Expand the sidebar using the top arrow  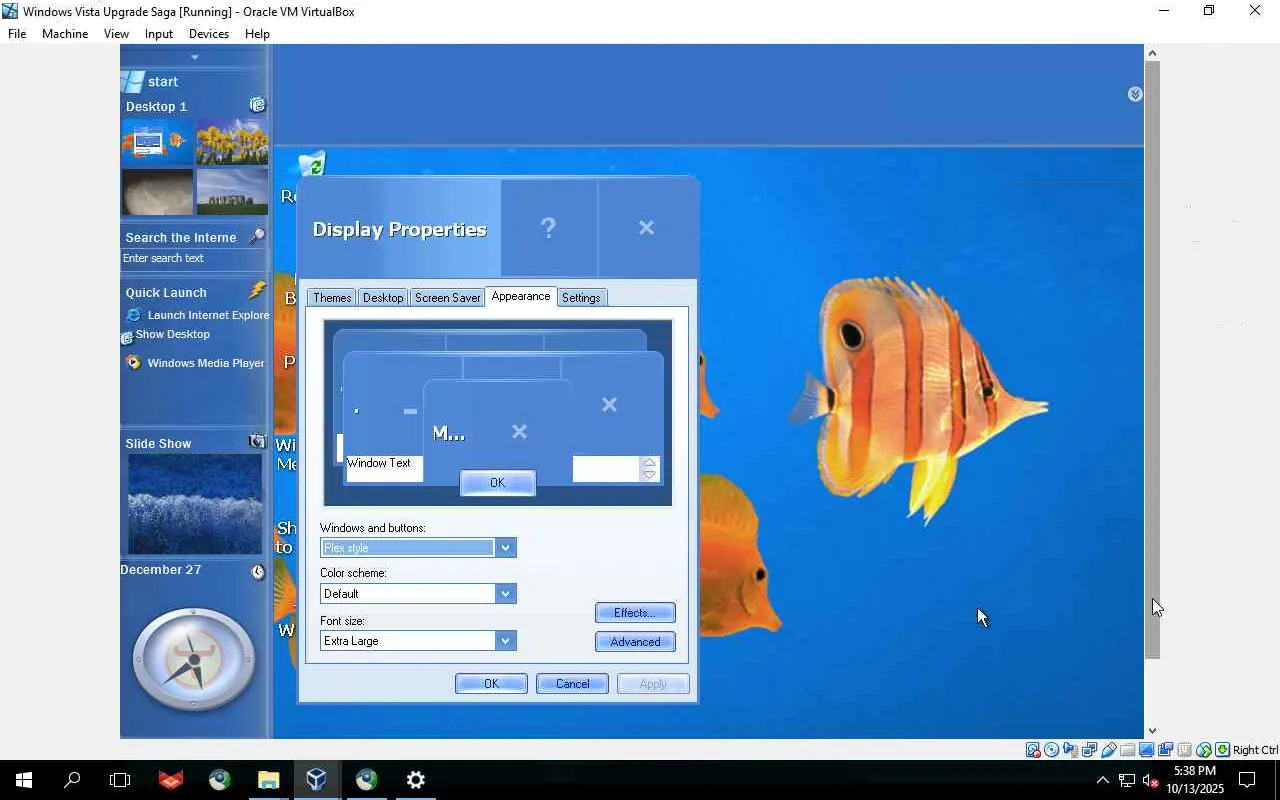tap(195, 57)
